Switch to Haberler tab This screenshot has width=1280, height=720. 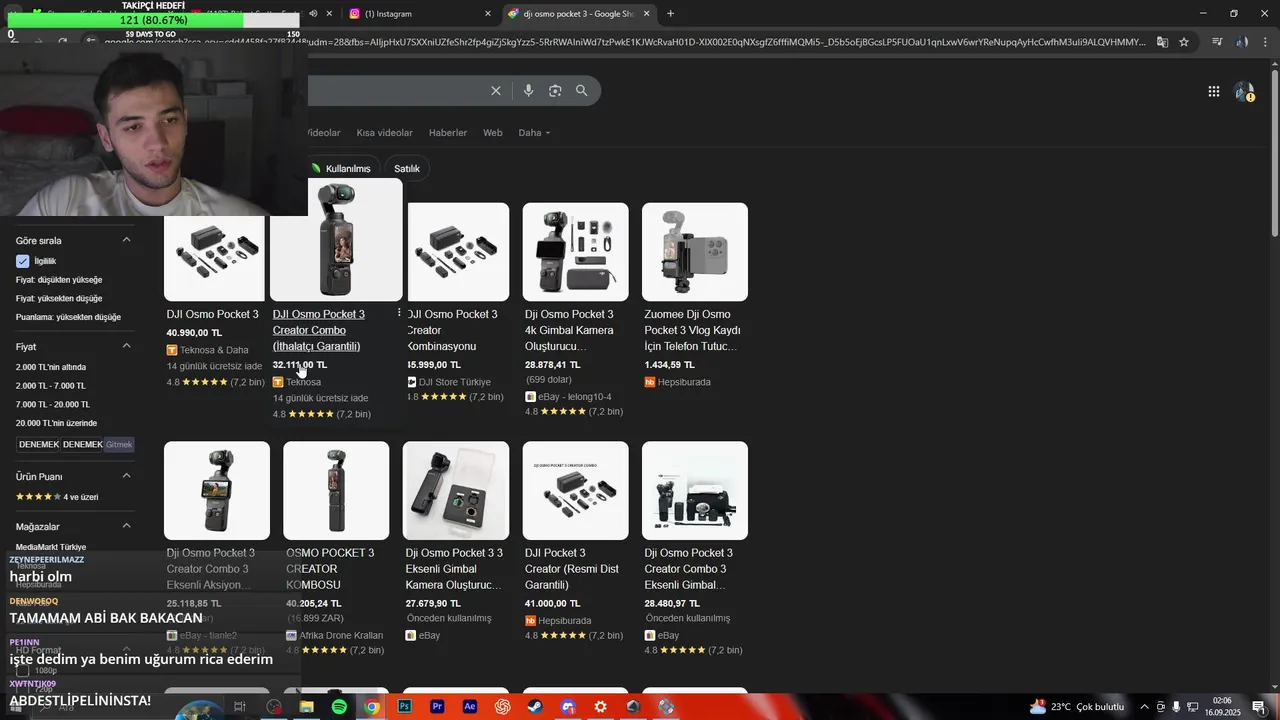coord(448,133)
